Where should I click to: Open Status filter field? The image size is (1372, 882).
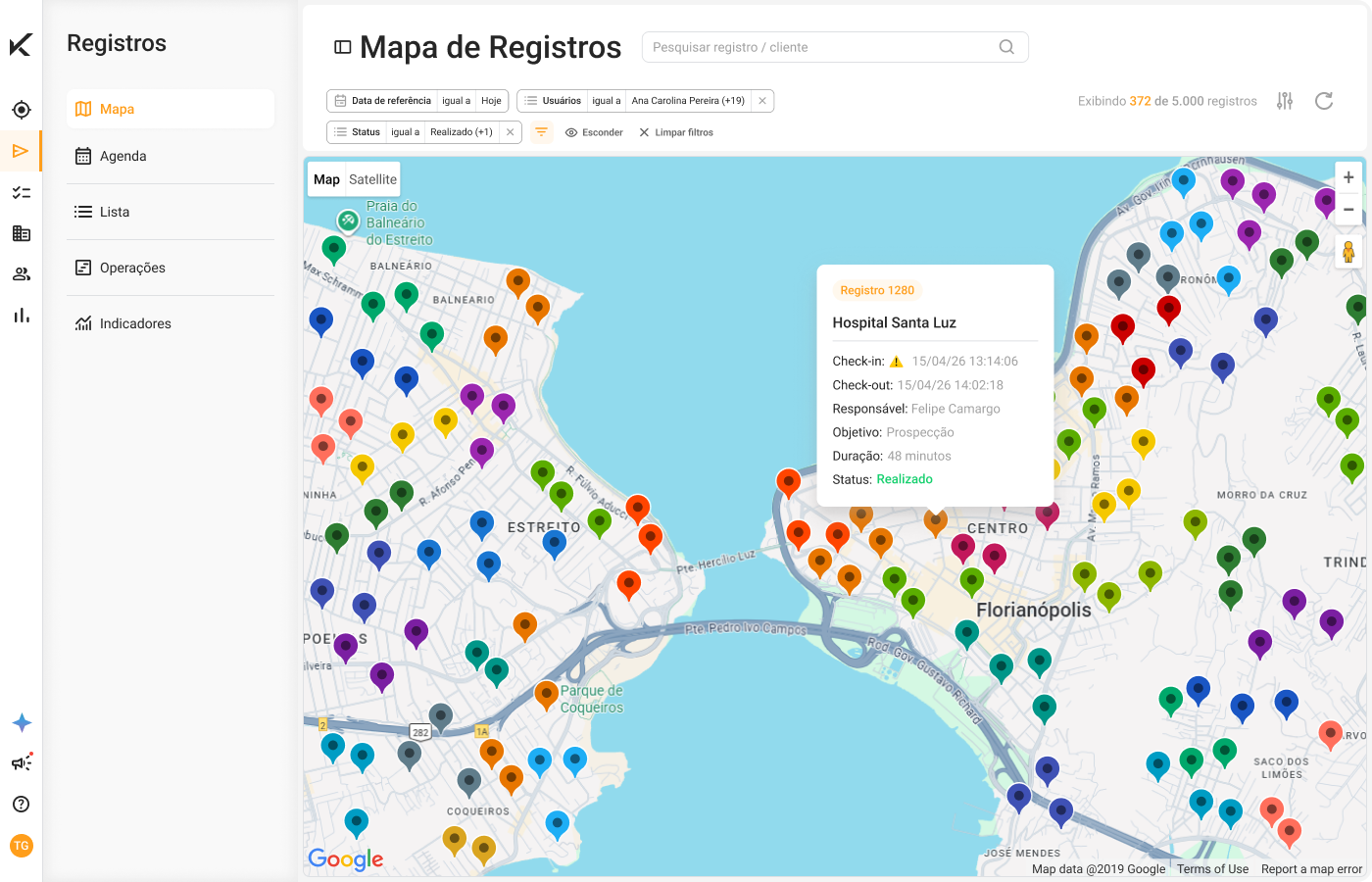357,132
